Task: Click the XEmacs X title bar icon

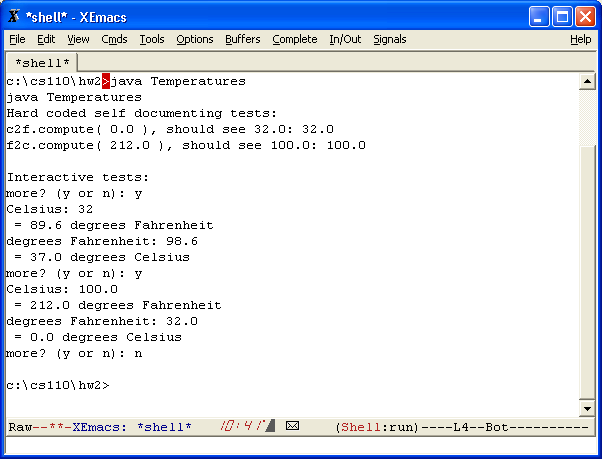Action: pos(15,17)
